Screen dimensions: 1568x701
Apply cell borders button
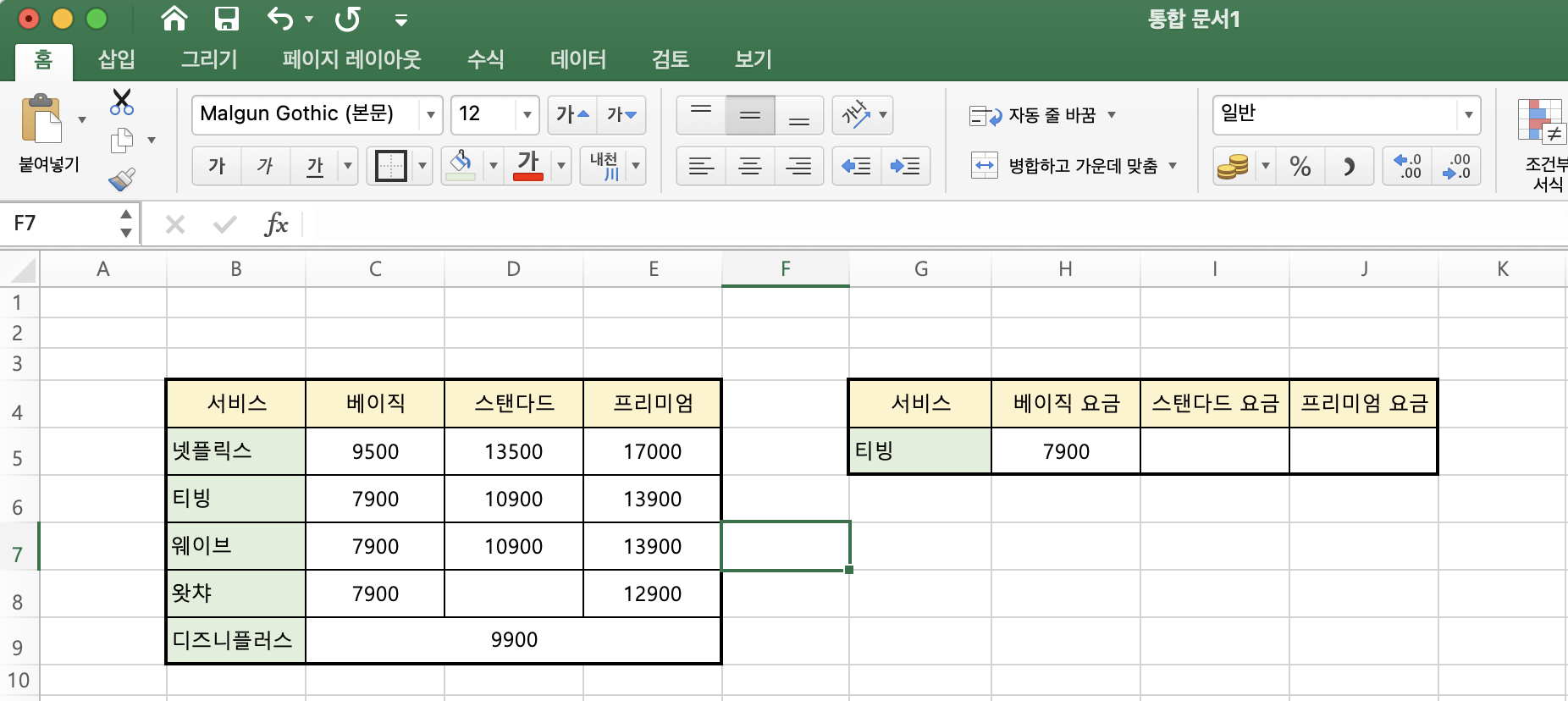390,166
